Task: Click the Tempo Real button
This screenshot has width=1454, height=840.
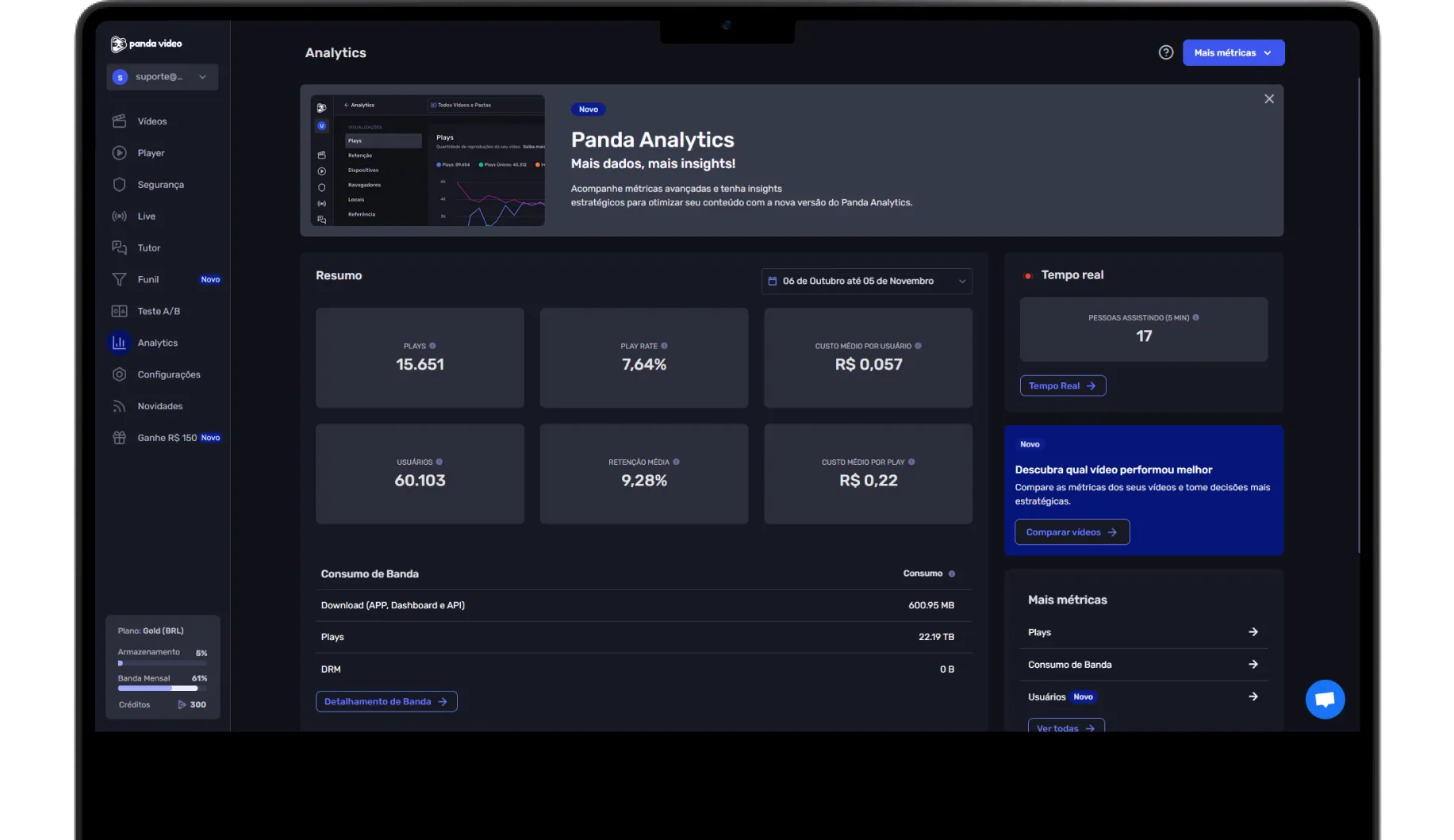Action: (1062, 385)
